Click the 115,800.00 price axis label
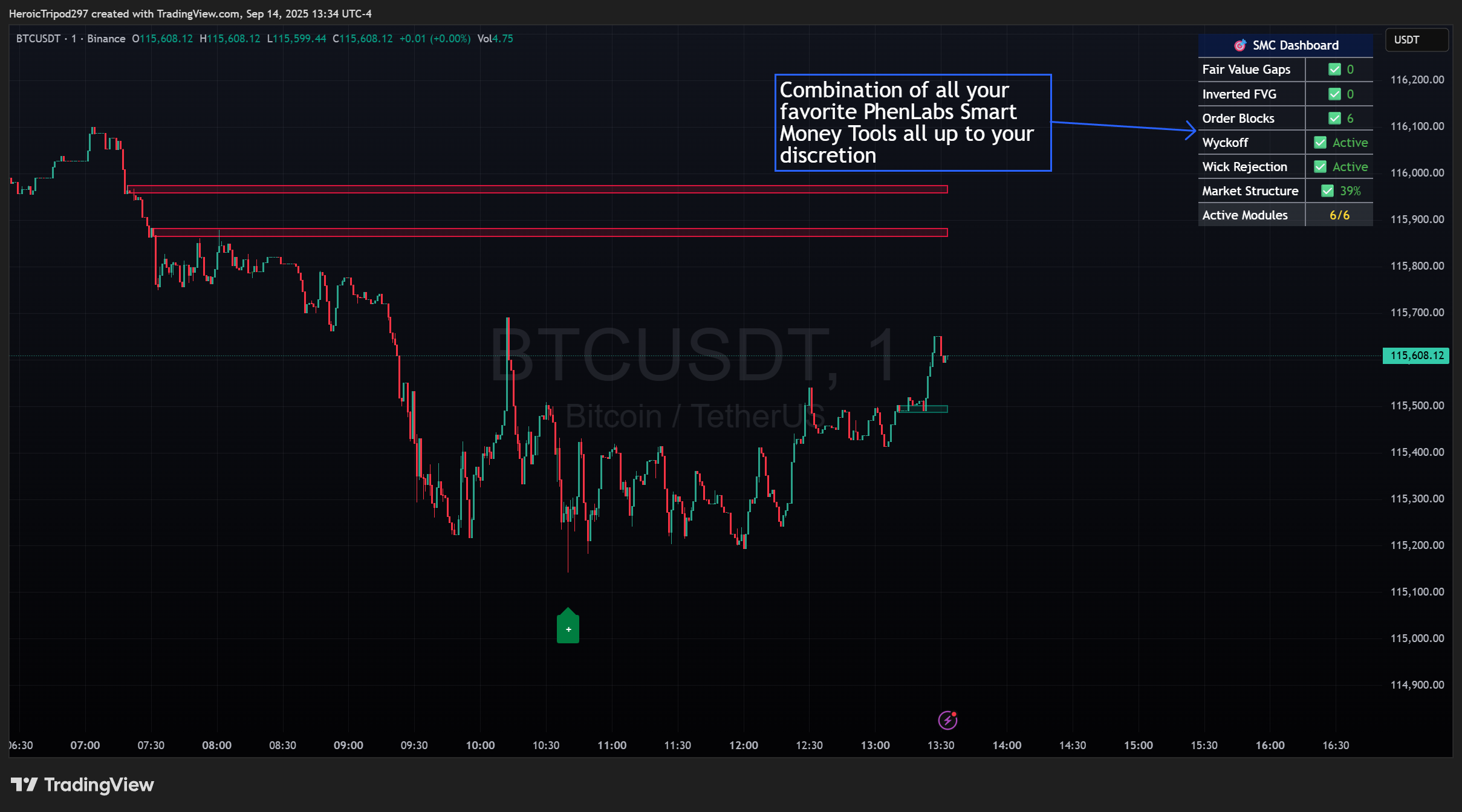This screenshot has width=1462, height=812. [1417, 266]
